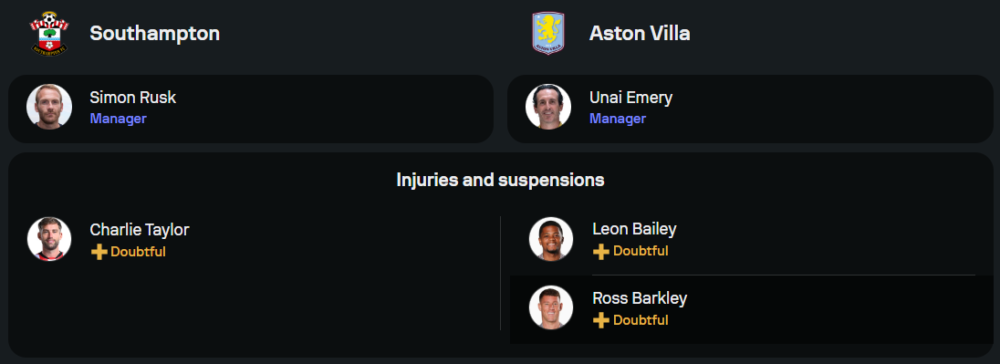This screenshot has height=364, width=1000.
Task: Click the Southampton club crest
Action: tap(49, 33)
